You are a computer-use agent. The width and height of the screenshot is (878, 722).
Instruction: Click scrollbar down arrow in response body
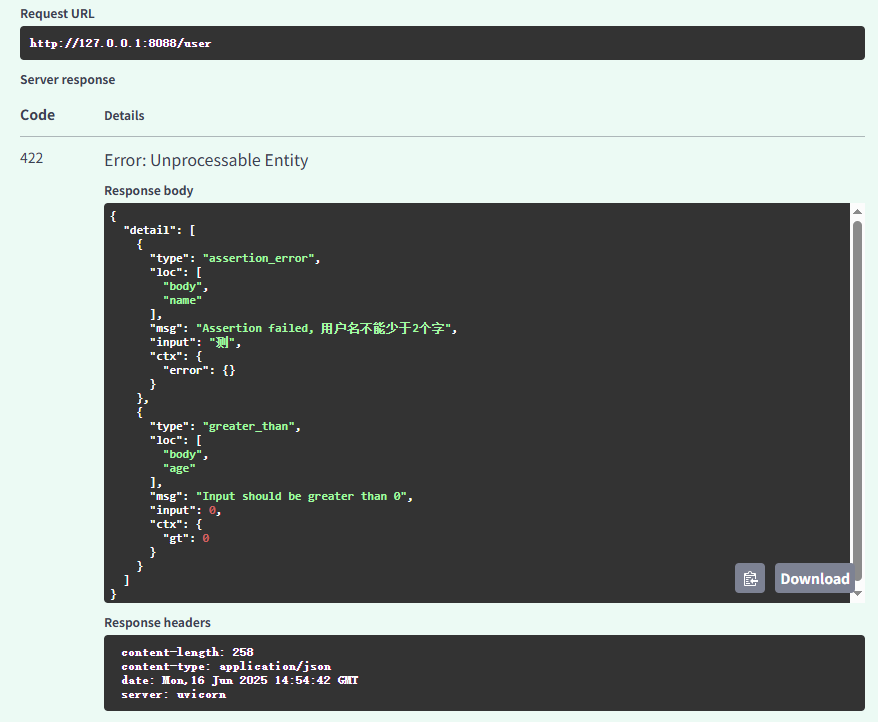coord(857,594)
